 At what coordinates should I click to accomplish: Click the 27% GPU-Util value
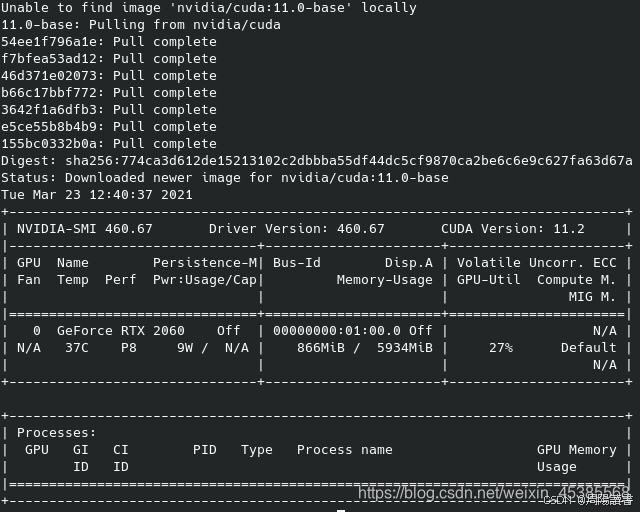tap(501, 347)
